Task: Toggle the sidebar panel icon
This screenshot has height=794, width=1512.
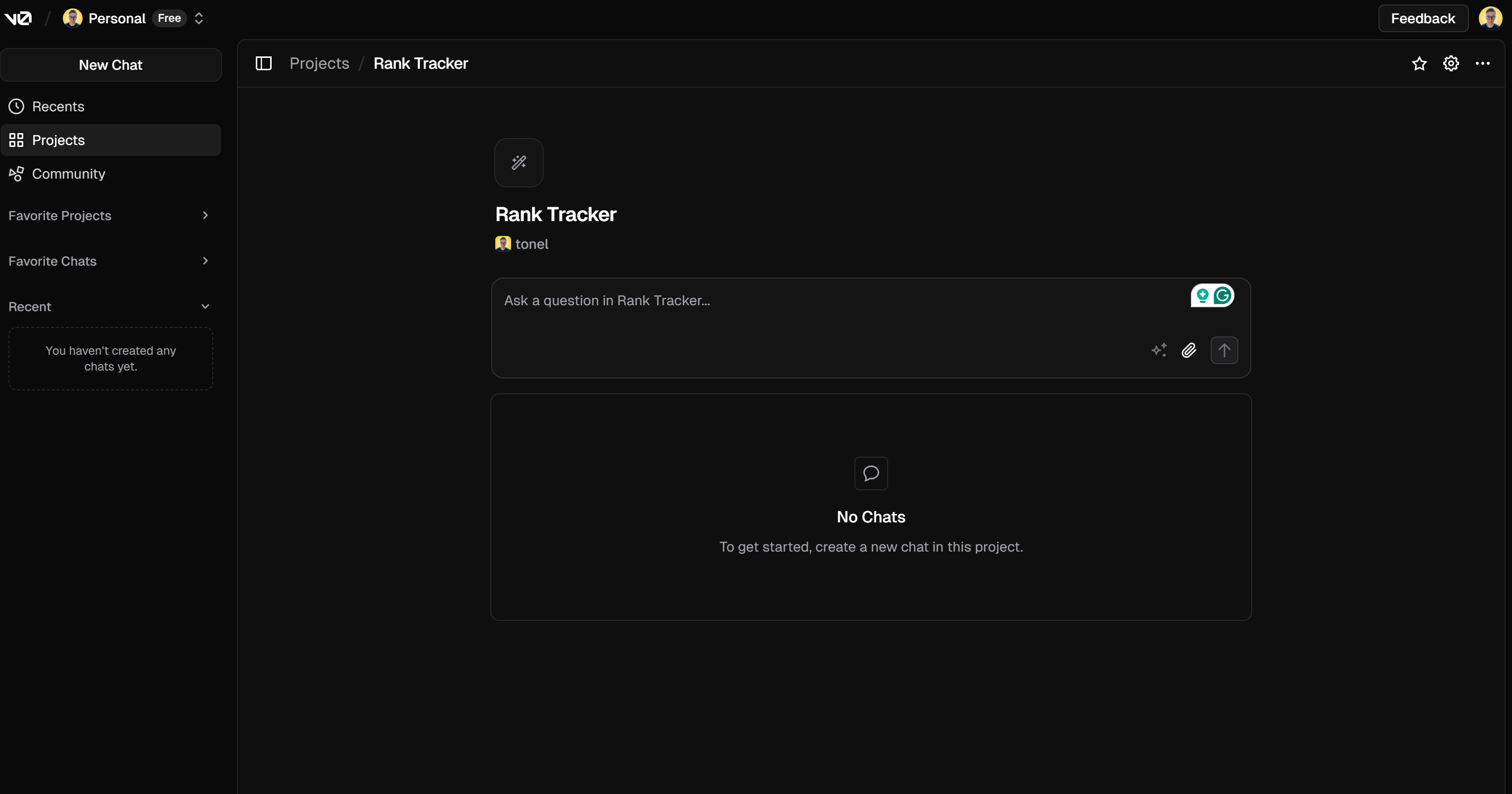Action: point(264,63)
